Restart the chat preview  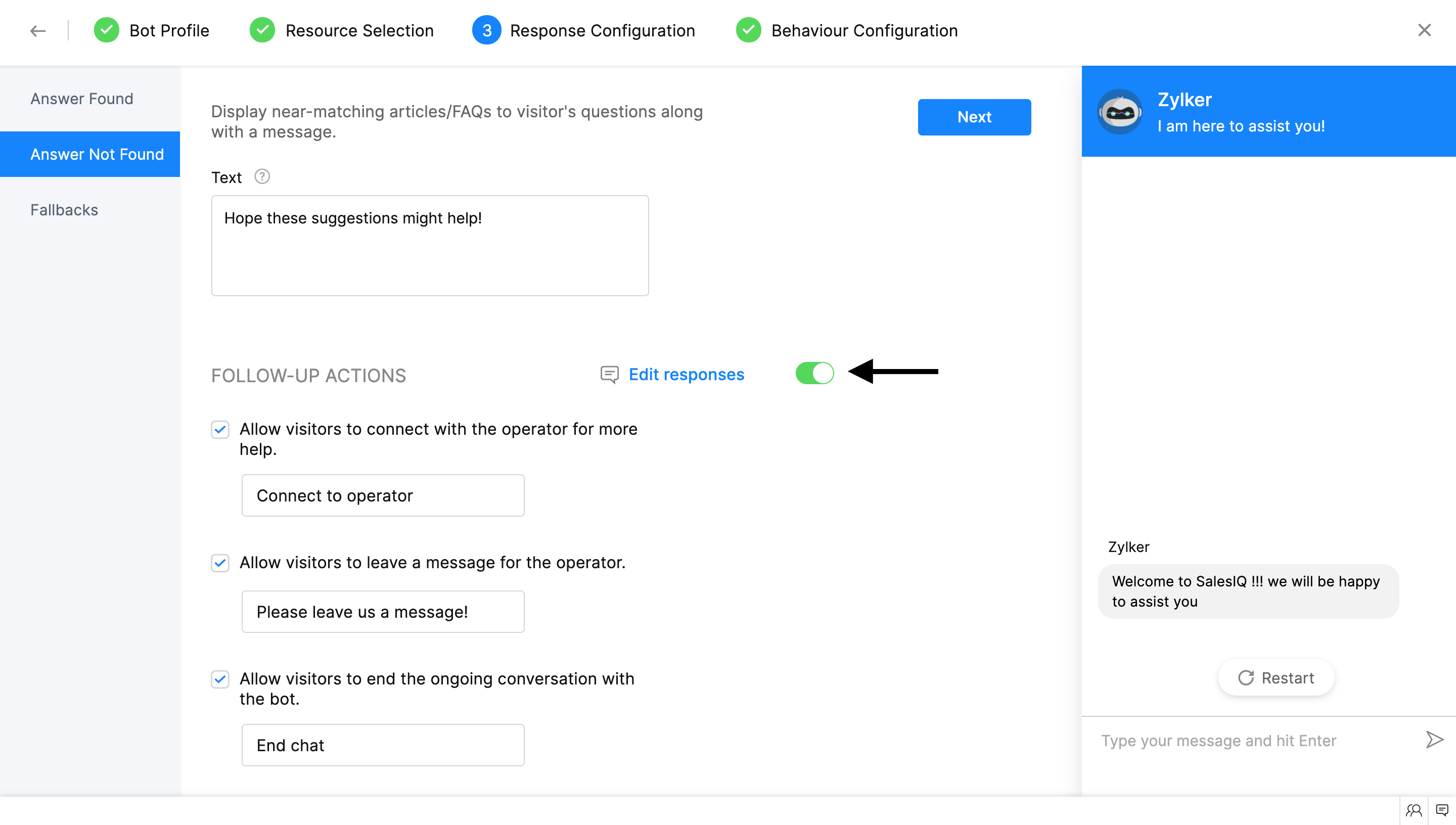coord(1276,678)
